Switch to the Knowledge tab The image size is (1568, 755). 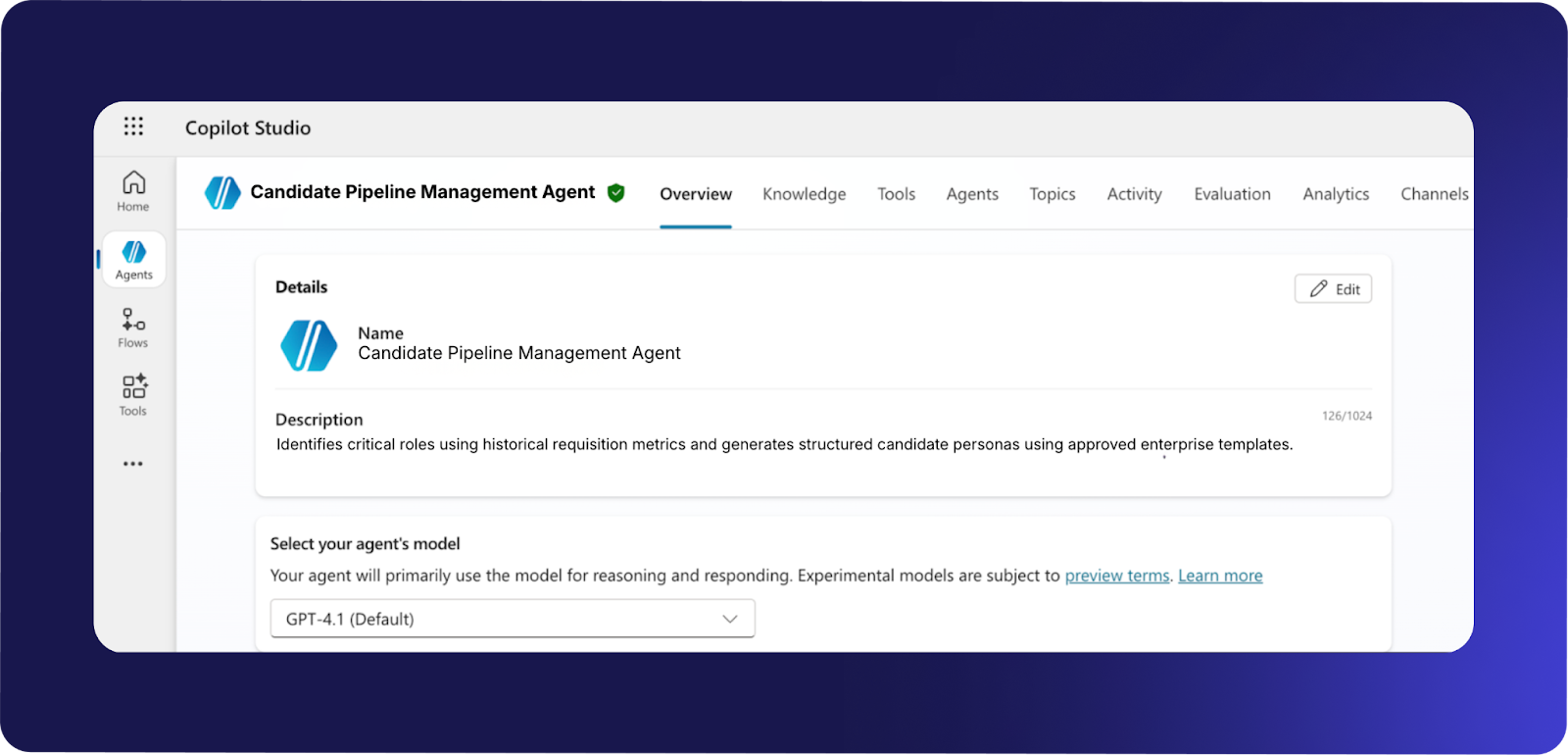pyautogui.click(x=804, y=194)
